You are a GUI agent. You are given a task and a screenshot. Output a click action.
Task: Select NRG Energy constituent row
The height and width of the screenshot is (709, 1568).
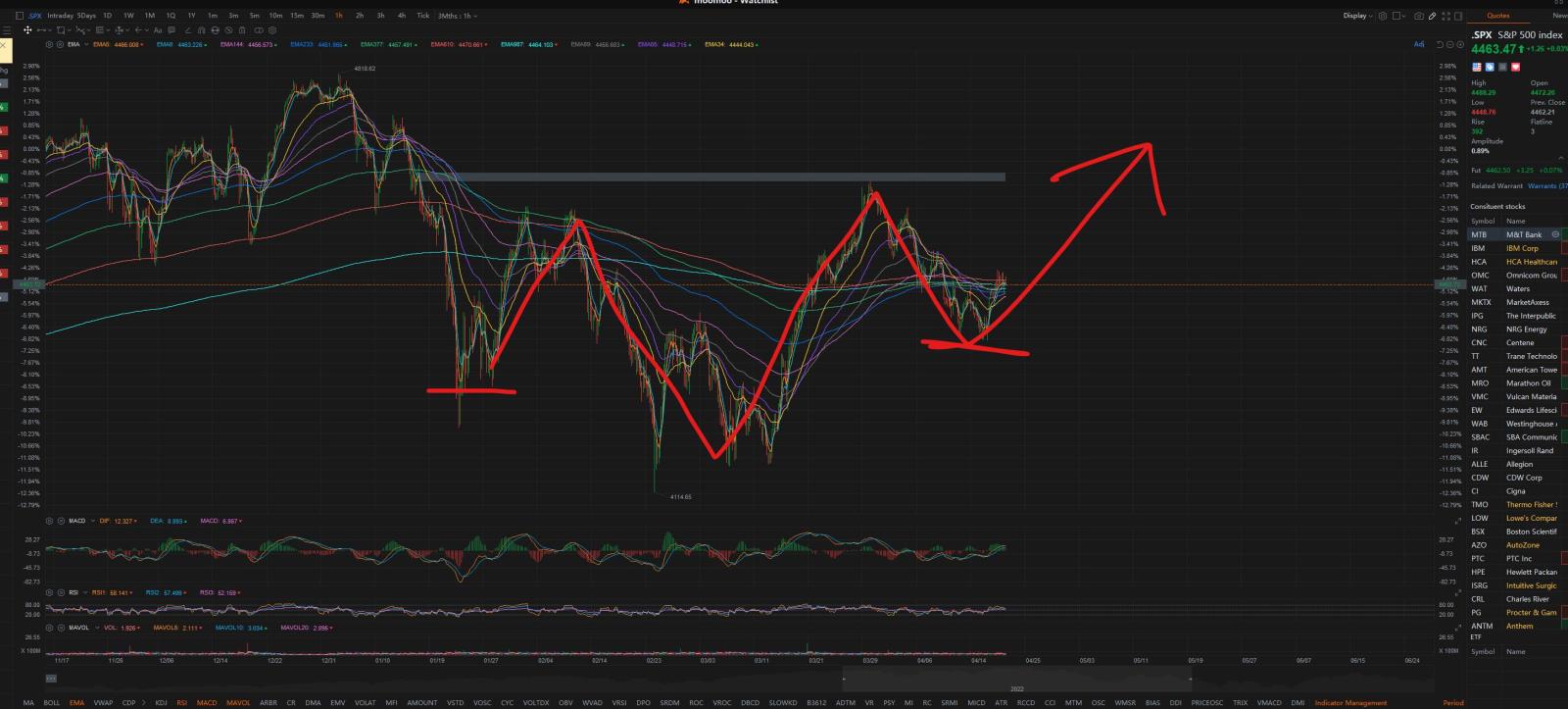click(1517, 329)
